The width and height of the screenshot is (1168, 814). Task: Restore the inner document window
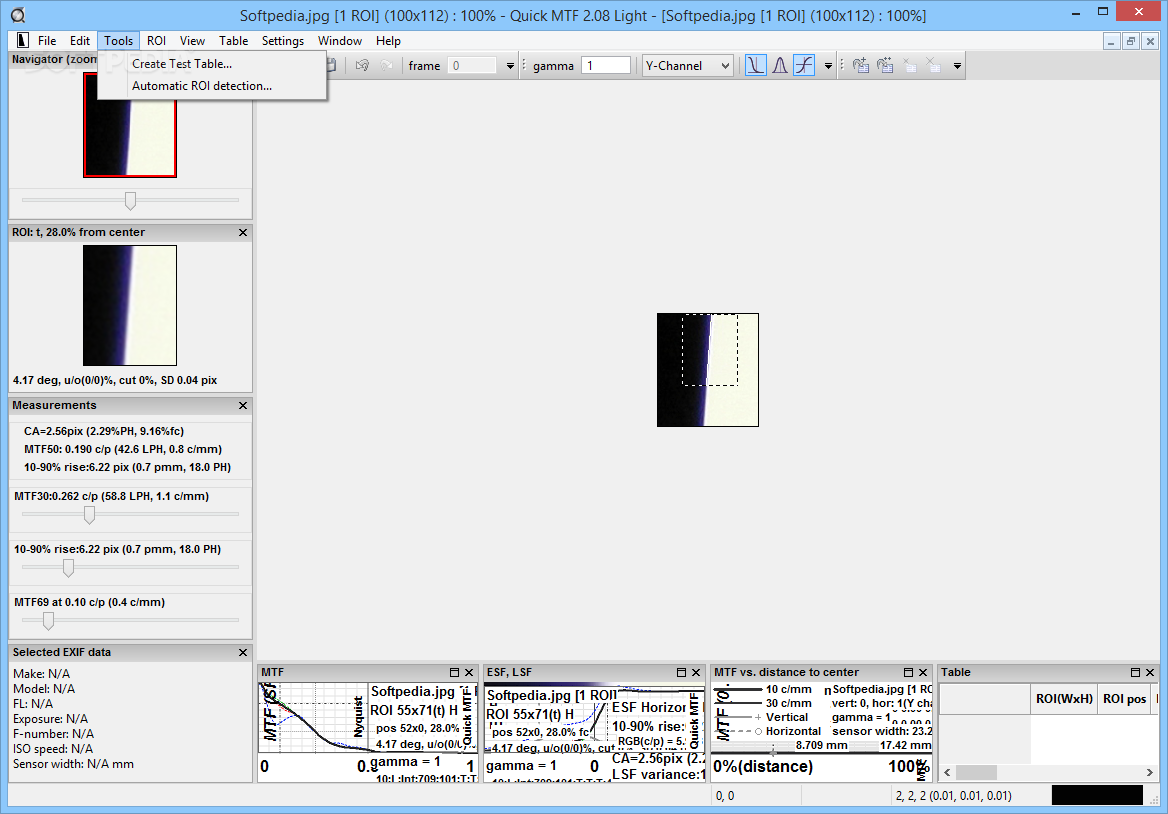(x=1131, y=42)
